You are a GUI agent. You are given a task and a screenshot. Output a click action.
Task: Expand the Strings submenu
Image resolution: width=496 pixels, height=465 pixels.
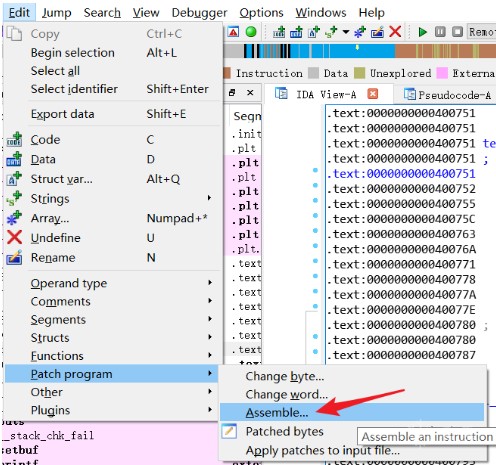113,199
